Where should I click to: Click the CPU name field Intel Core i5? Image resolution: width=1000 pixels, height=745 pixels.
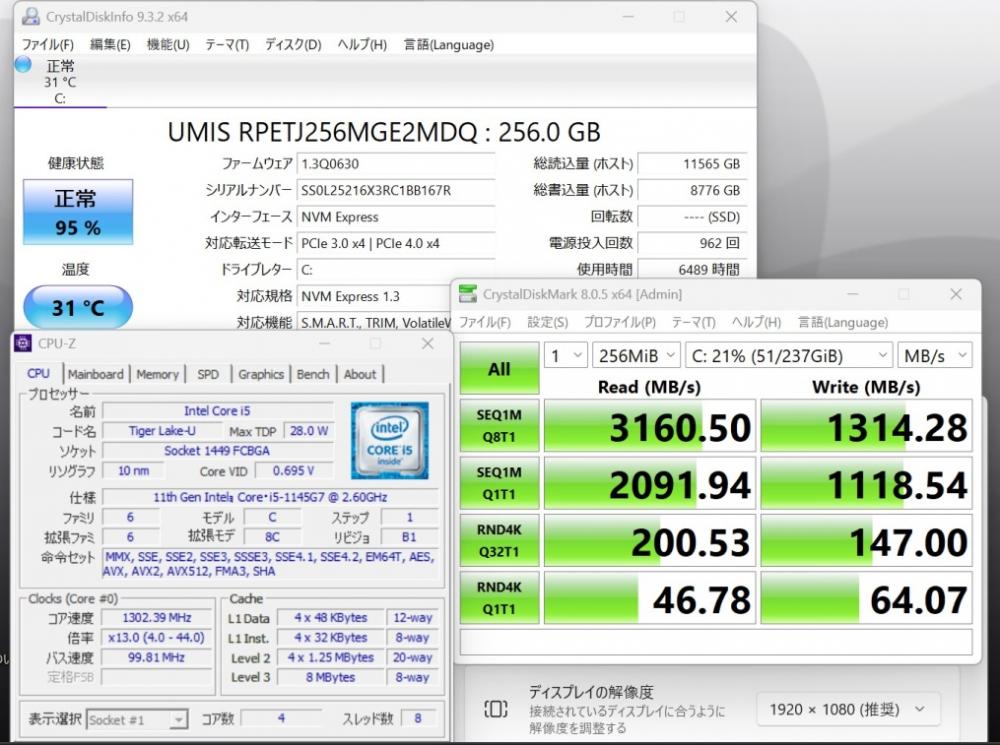point(217,411)
